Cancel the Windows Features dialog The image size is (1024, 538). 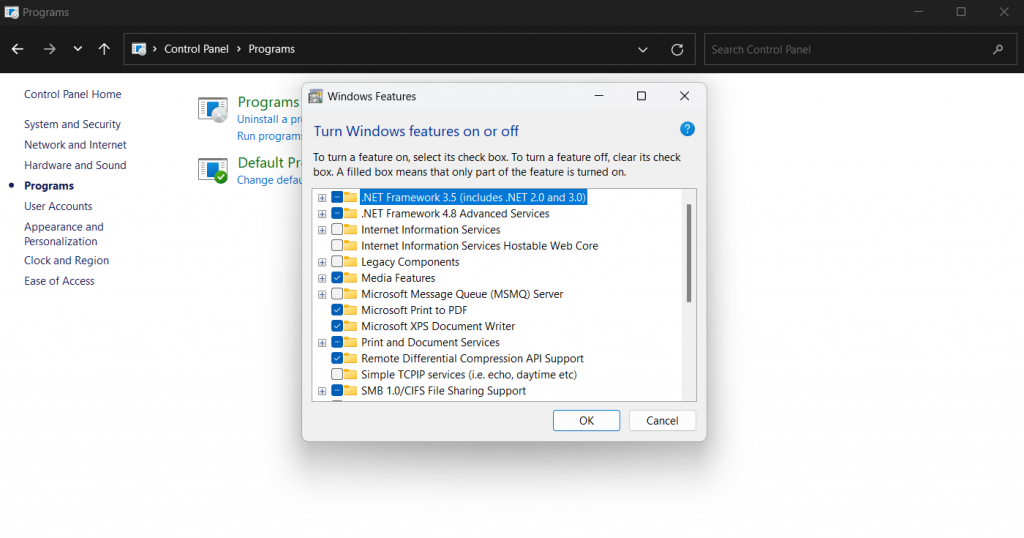pos(662,420)
